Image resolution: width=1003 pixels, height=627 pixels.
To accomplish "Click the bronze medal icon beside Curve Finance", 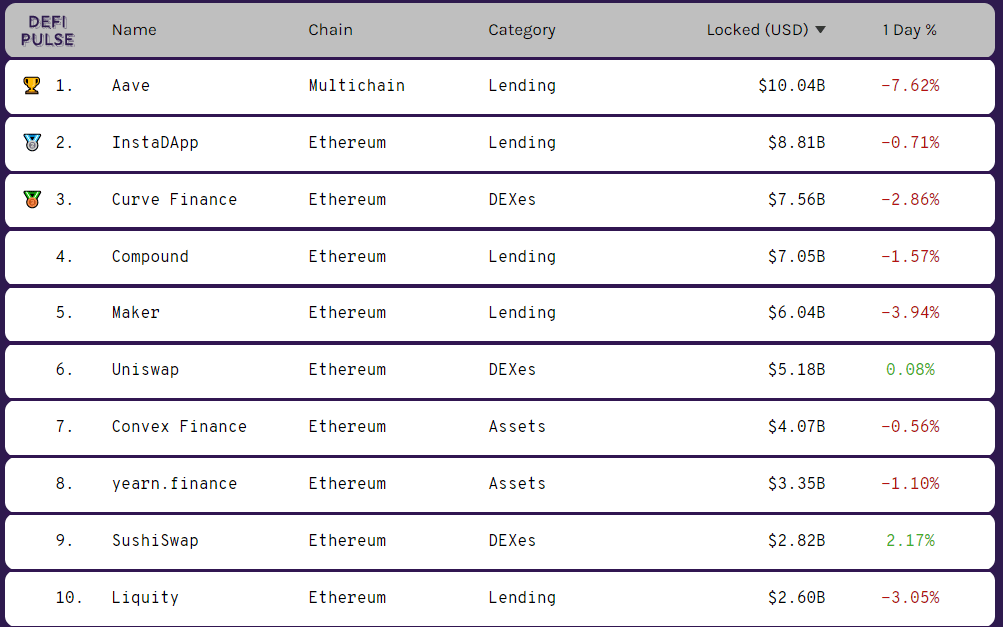I will pyautogui.click(x=32, y=199).
